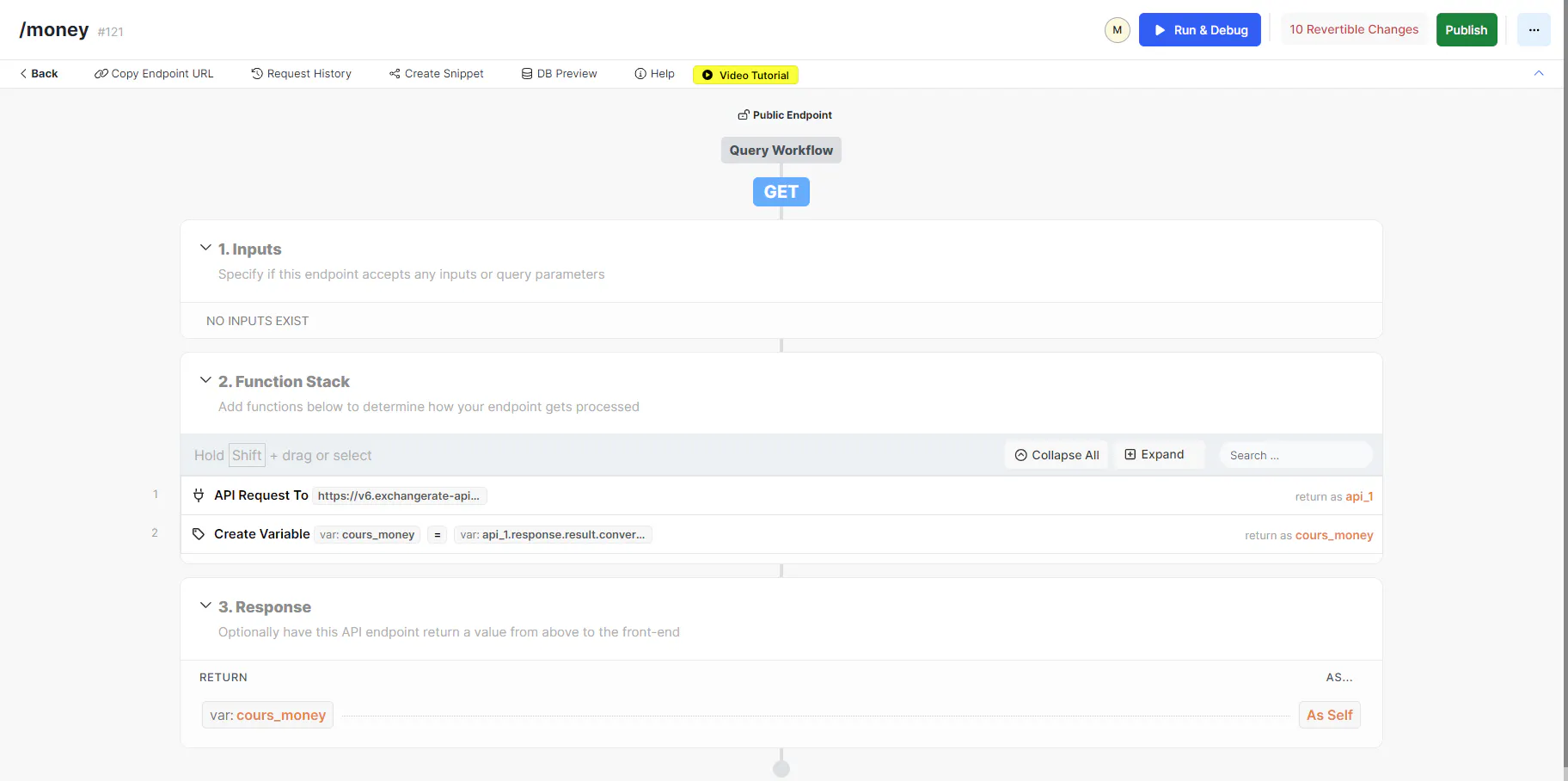Click step number 2 in function stack
1568x781 pixels.
(155, 533)
